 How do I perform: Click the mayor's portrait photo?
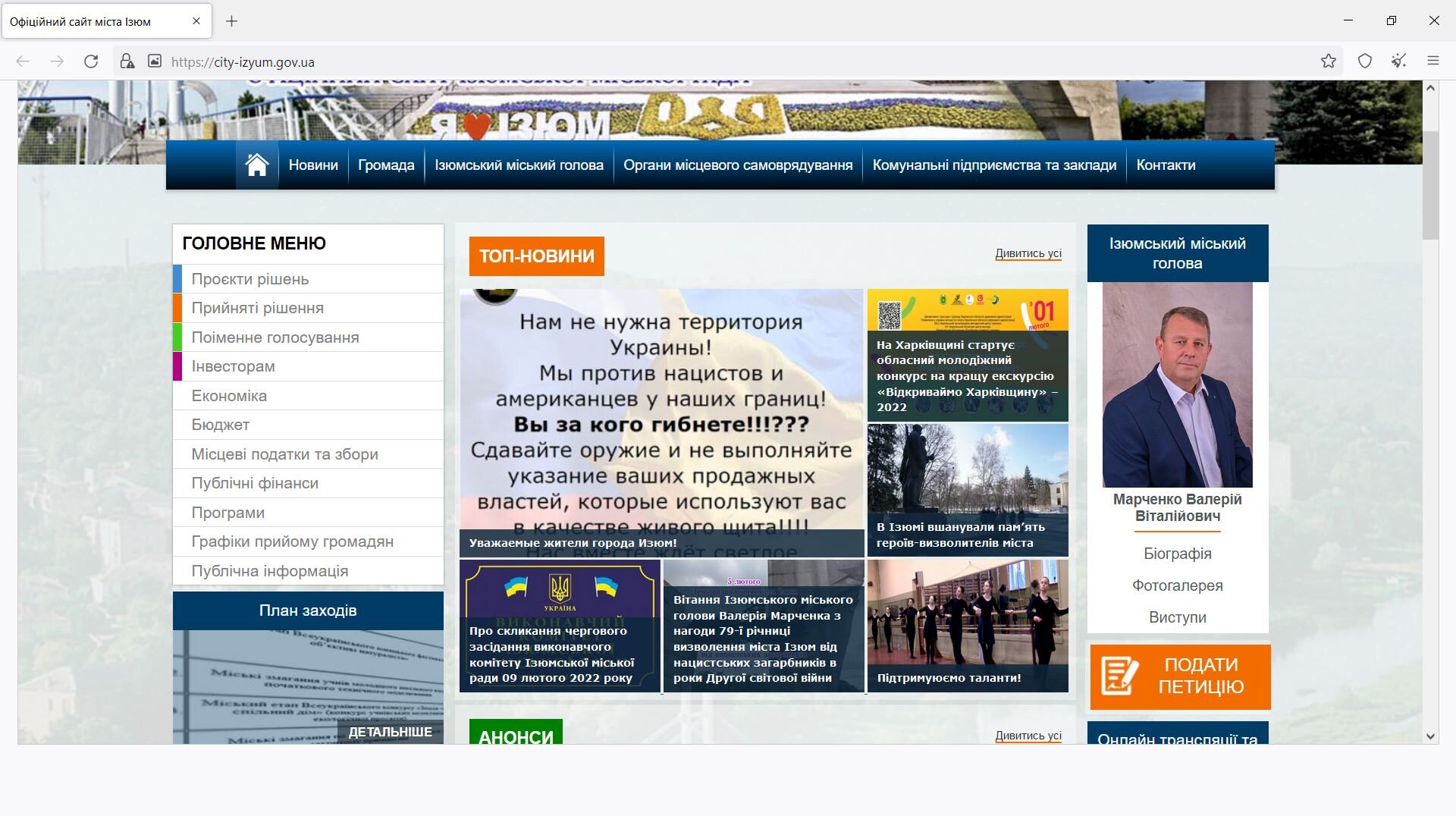coord(1177,385)
